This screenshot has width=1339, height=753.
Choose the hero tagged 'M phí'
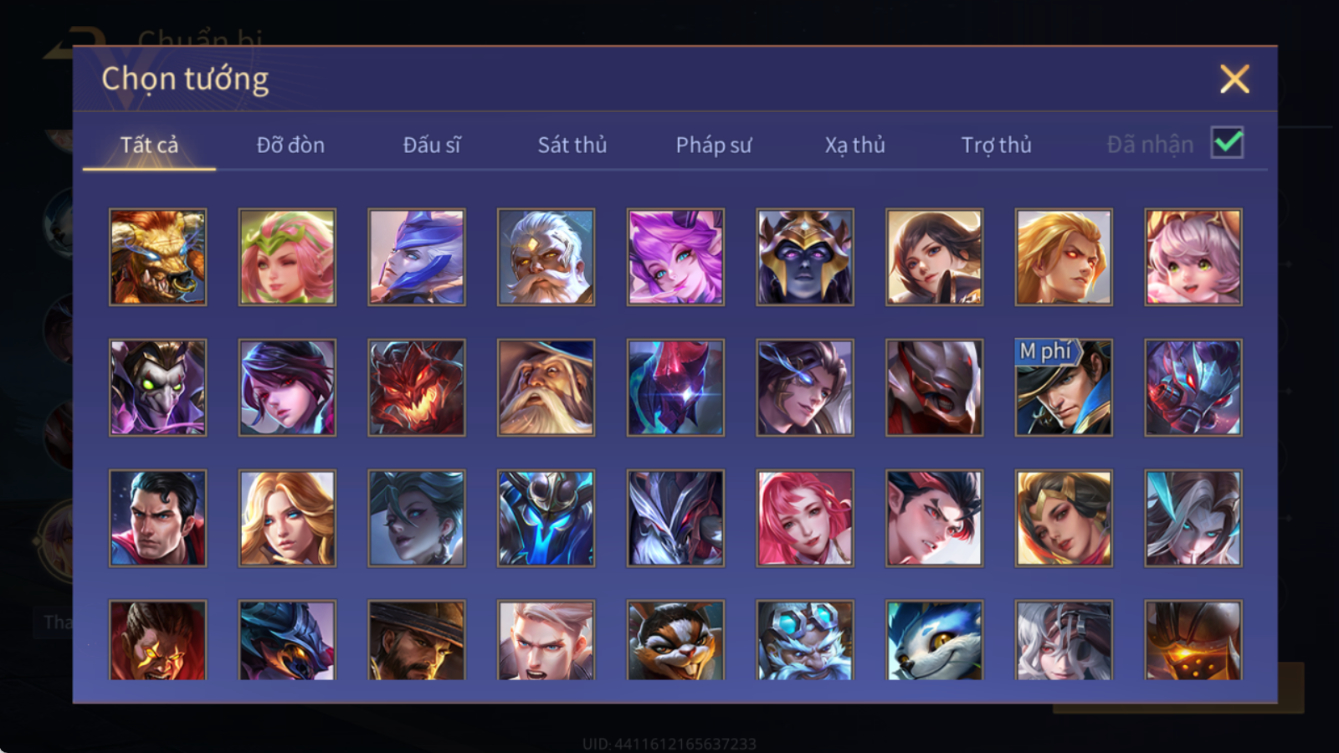point(1064,388)
